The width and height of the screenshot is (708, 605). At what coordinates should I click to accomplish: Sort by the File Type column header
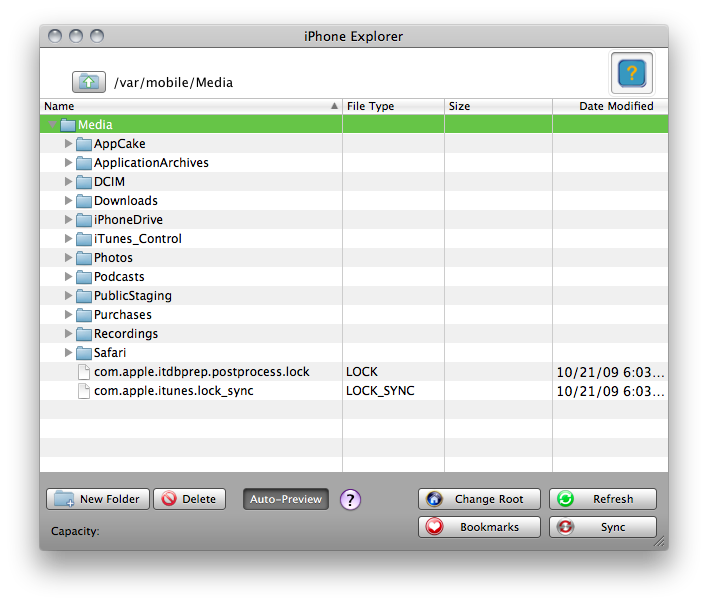pyautogui.click(x=393, y=106)
